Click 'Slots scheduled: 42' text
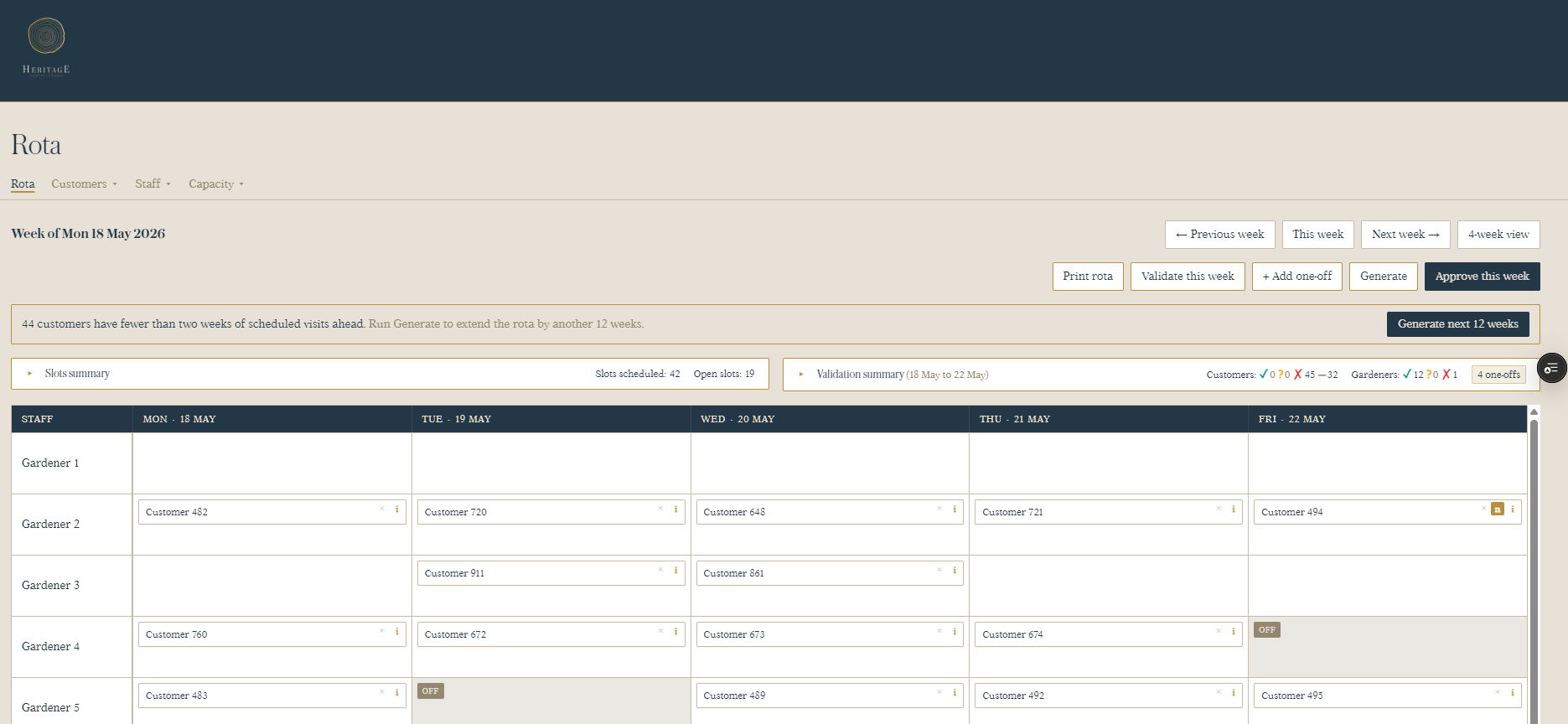The width and height of the screenshot is (1568, 724). (637, 374)
